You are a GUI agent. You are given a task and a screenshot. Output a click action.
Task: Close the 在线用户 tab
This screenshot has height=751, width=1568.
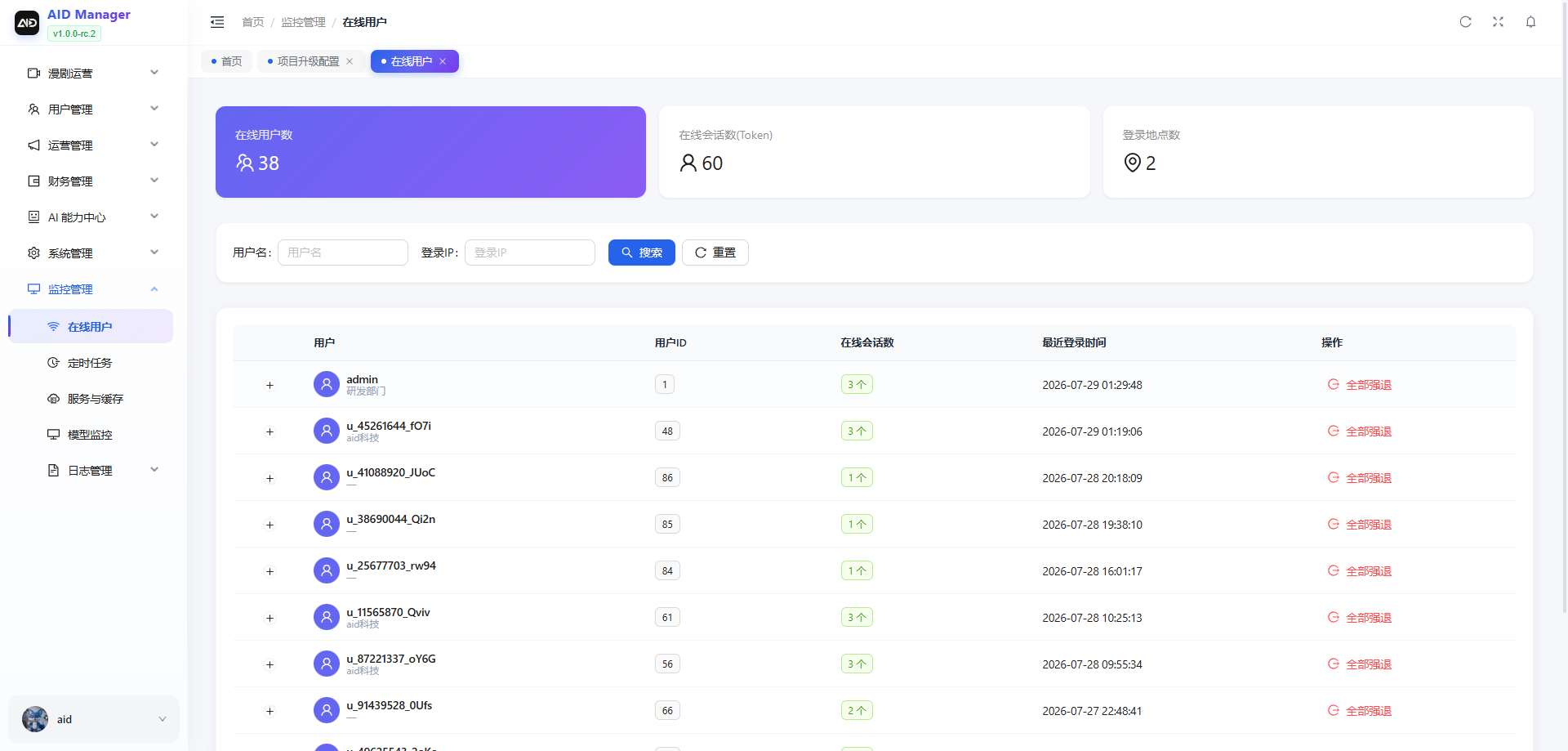pyautogui.click(x=443, y=61)
